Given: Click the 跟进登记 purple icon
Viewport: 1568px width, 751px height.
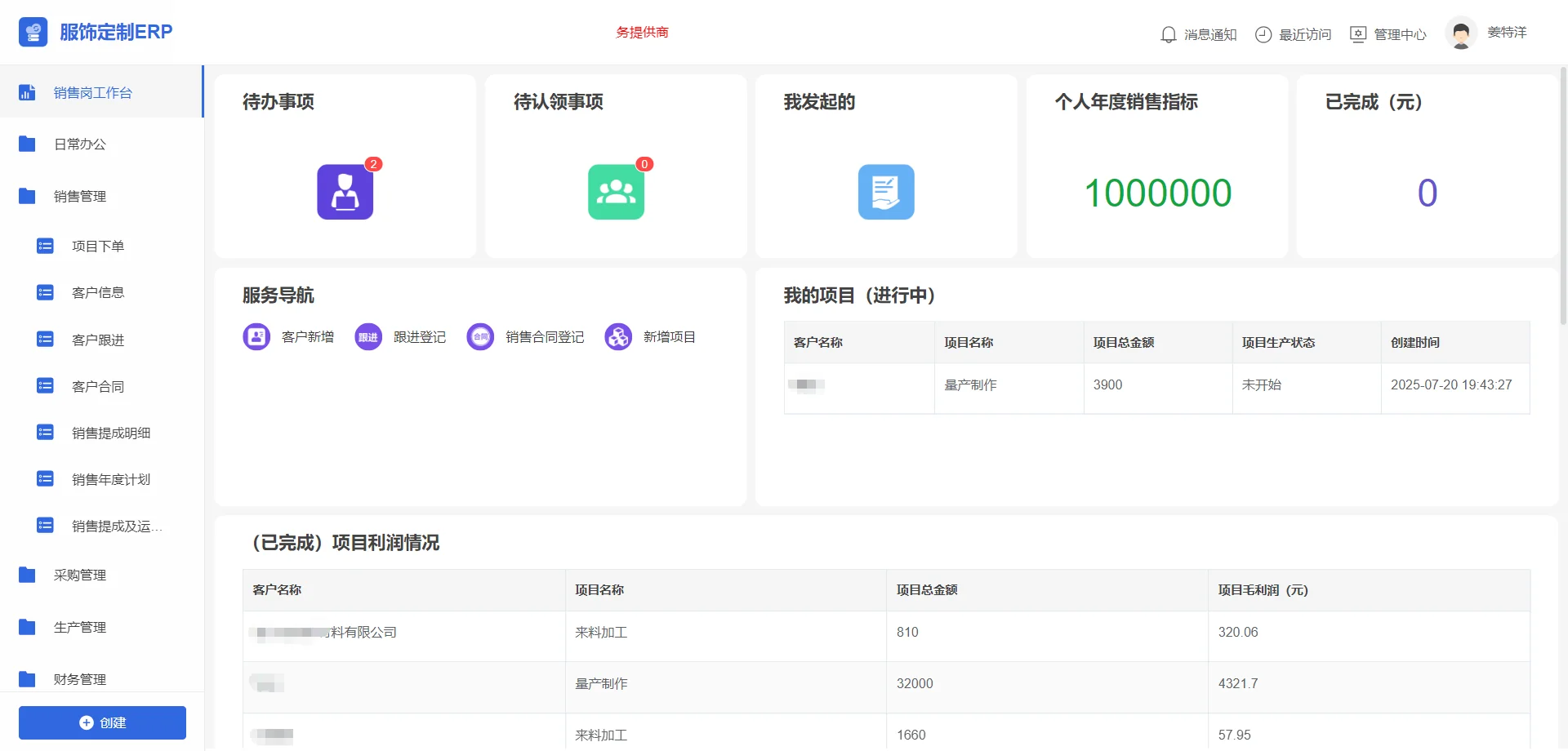Looking at the screenshot, I should [368, 336].
